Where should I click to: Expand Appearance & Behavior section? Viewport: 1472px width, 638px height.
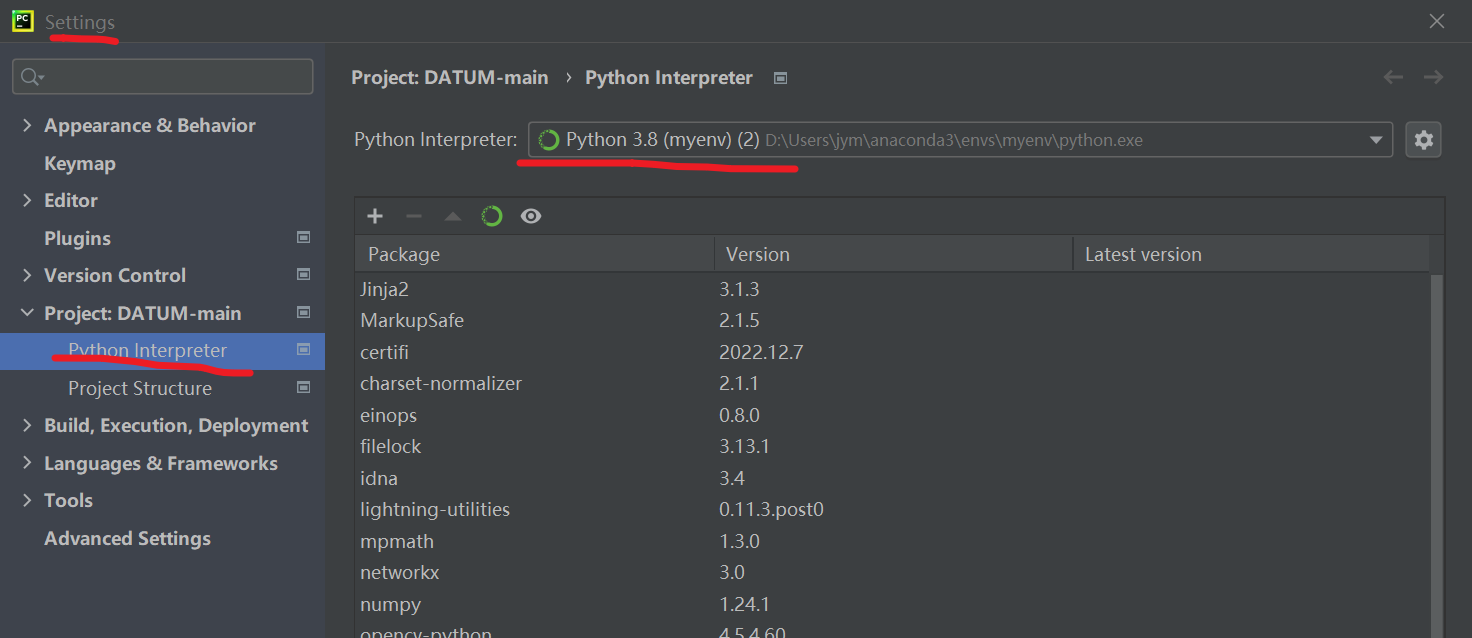click(x=27, y=125)
